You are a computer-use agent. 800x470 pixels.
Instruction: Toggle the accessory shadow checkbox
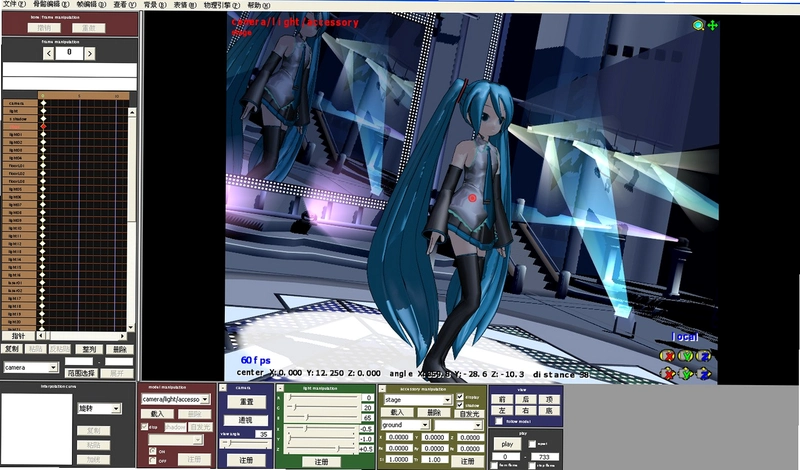(460, 405)
